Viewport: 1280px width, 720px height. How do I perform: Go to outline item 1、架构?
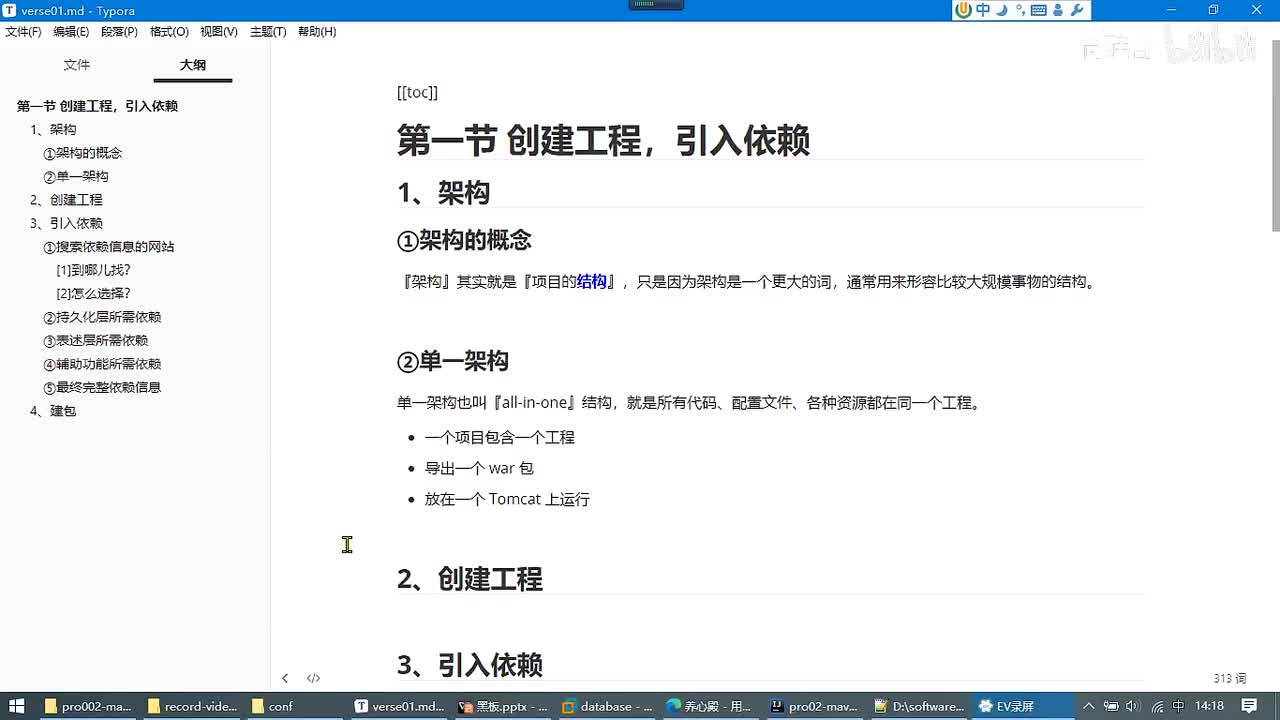tap(53, 129)
